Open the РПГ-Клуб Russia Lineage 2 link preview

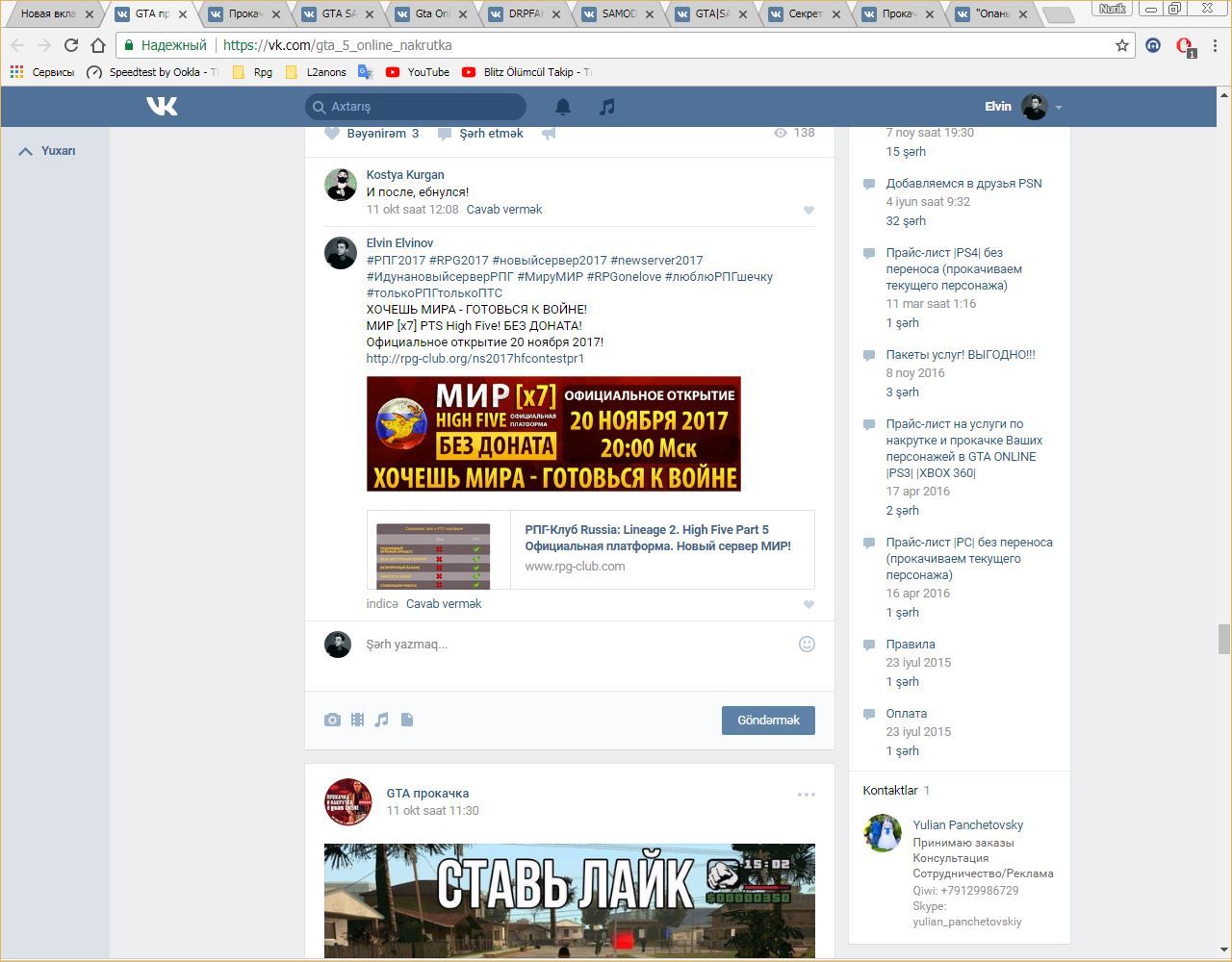[x=591, y=549]
